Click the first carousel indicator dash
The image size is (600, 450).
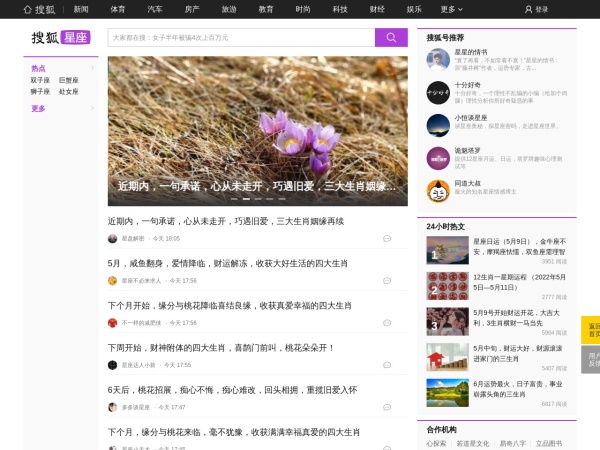point(234,199)
